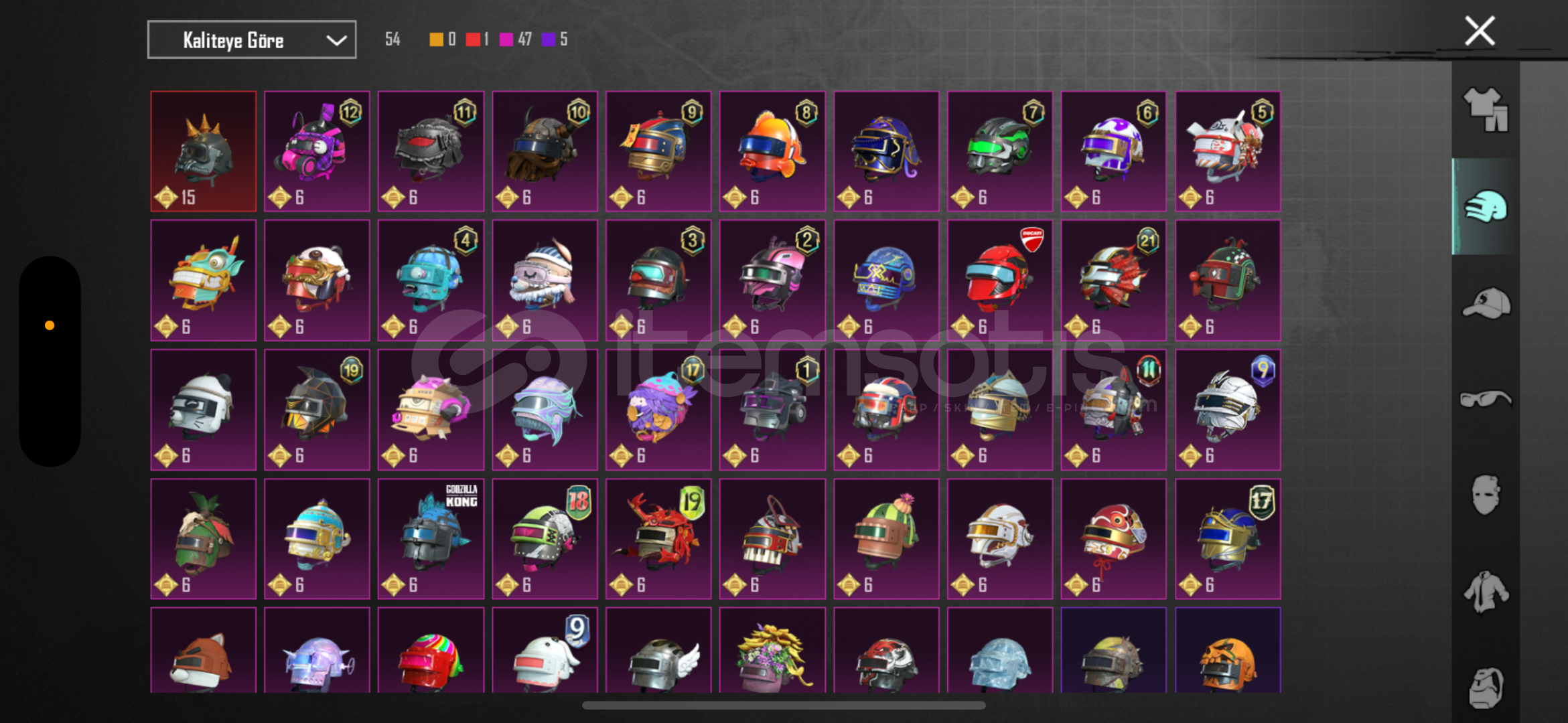Select the rainbow-striped red helmet
This screenshot has width=1568, height=723.
pos(431,650)
